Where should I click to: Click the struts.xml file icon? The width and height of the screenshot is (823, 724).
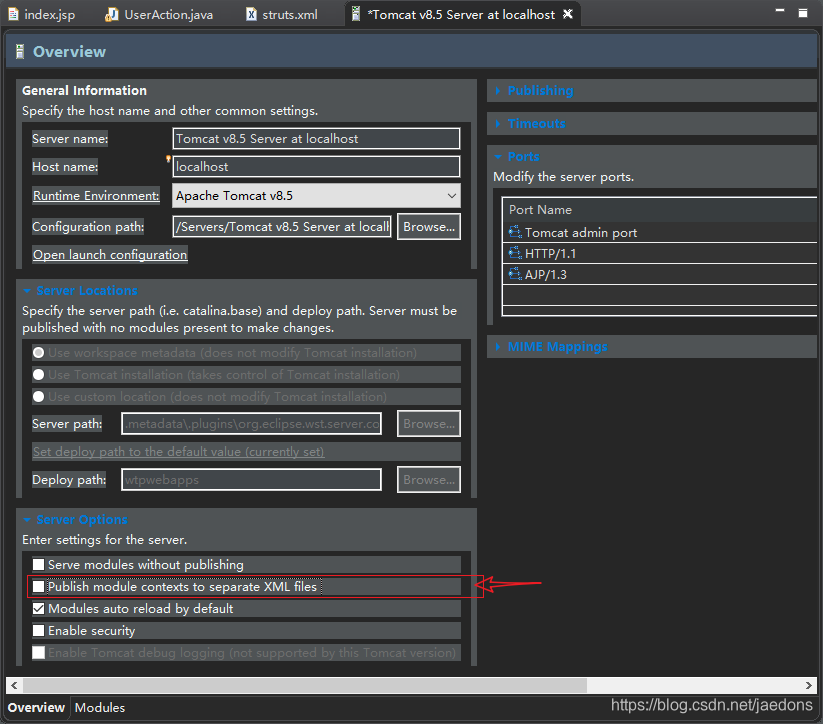[252, 14]
